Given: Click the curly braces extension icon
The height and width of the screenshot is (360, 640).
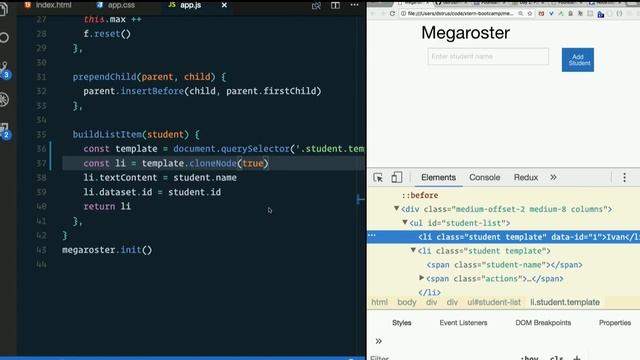Looking at the screenshot, I should [619, 13].
